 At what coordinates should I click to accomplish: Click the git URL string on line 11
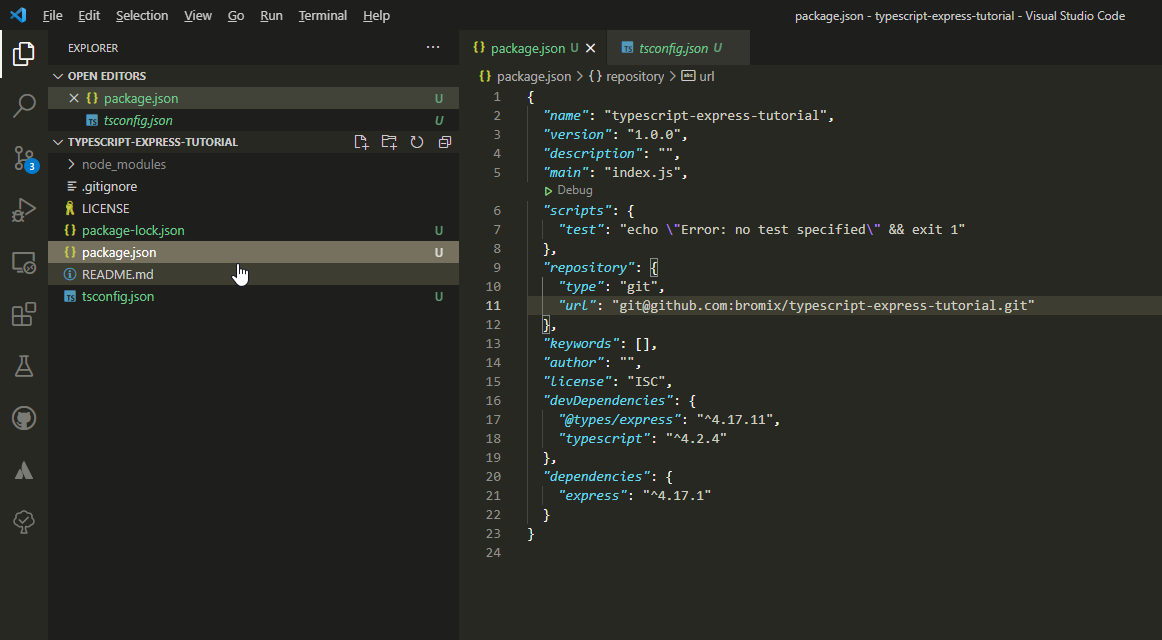point(823,305)
